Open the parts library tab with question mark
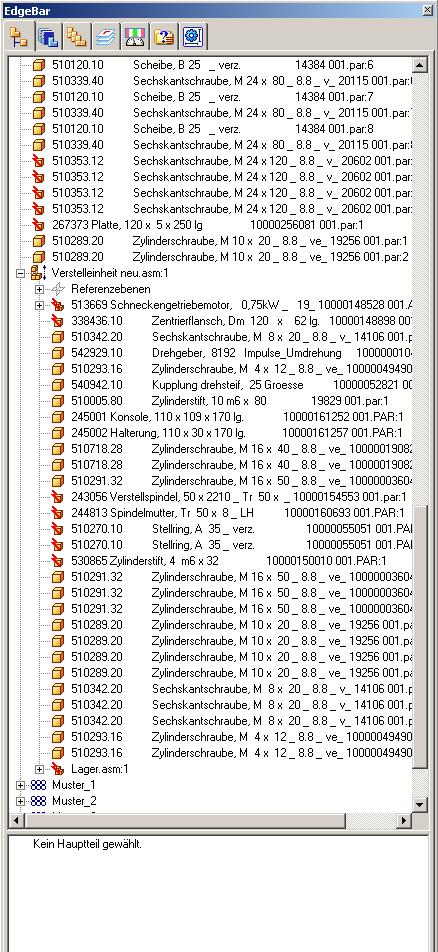The image size is (438, 952). coord(164,38)
